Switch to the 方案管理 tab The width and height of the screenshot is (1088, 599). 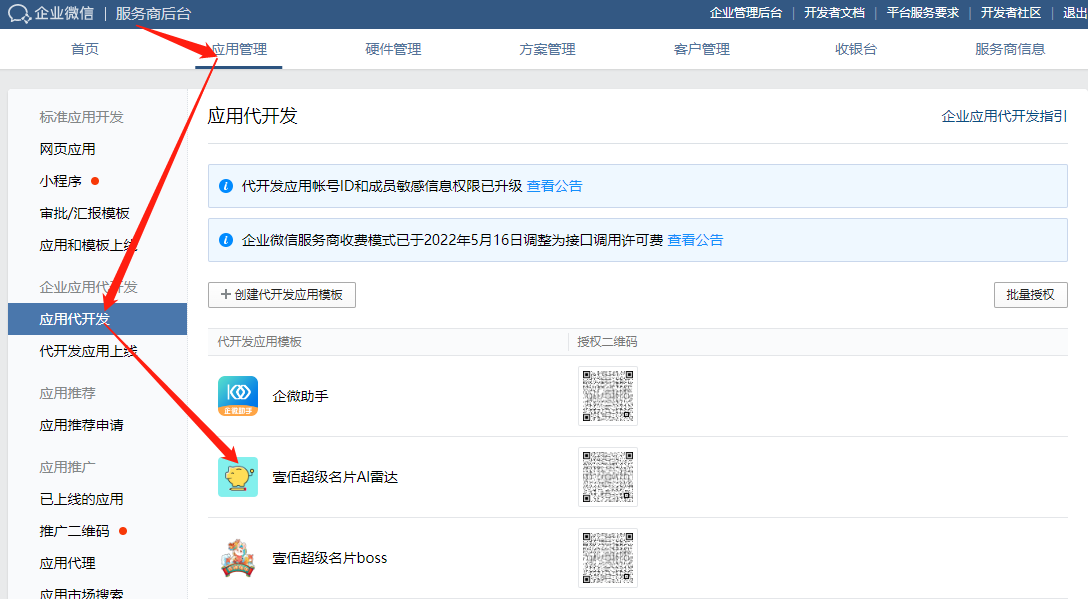[547, 49]
